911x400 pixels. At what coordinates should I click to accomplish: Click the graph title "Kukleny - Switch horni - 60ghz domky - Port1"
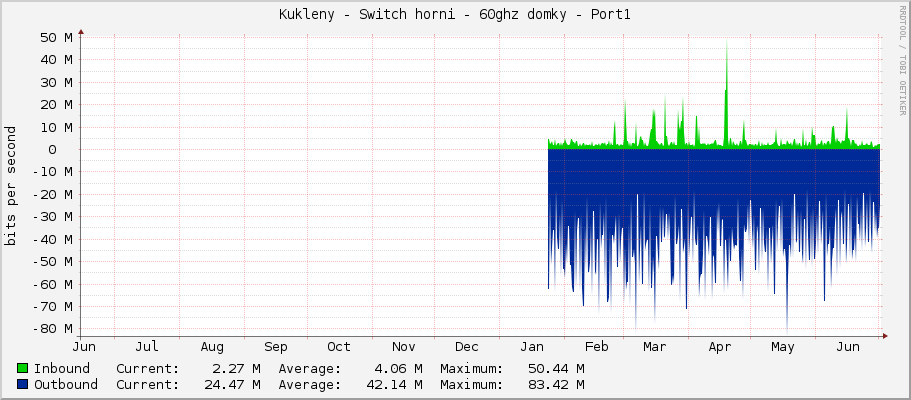(x=454, y=15)
